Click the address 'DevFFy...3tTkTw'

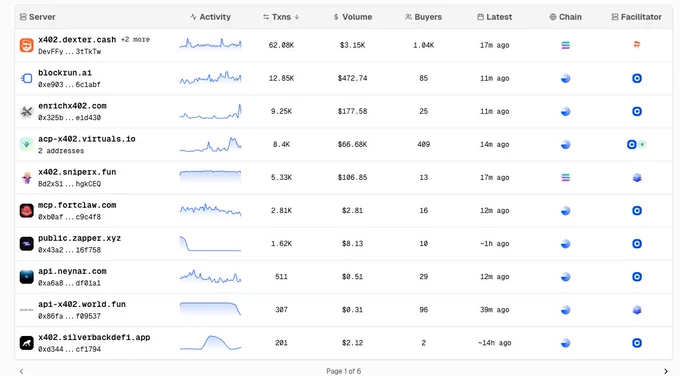point(69,52)
